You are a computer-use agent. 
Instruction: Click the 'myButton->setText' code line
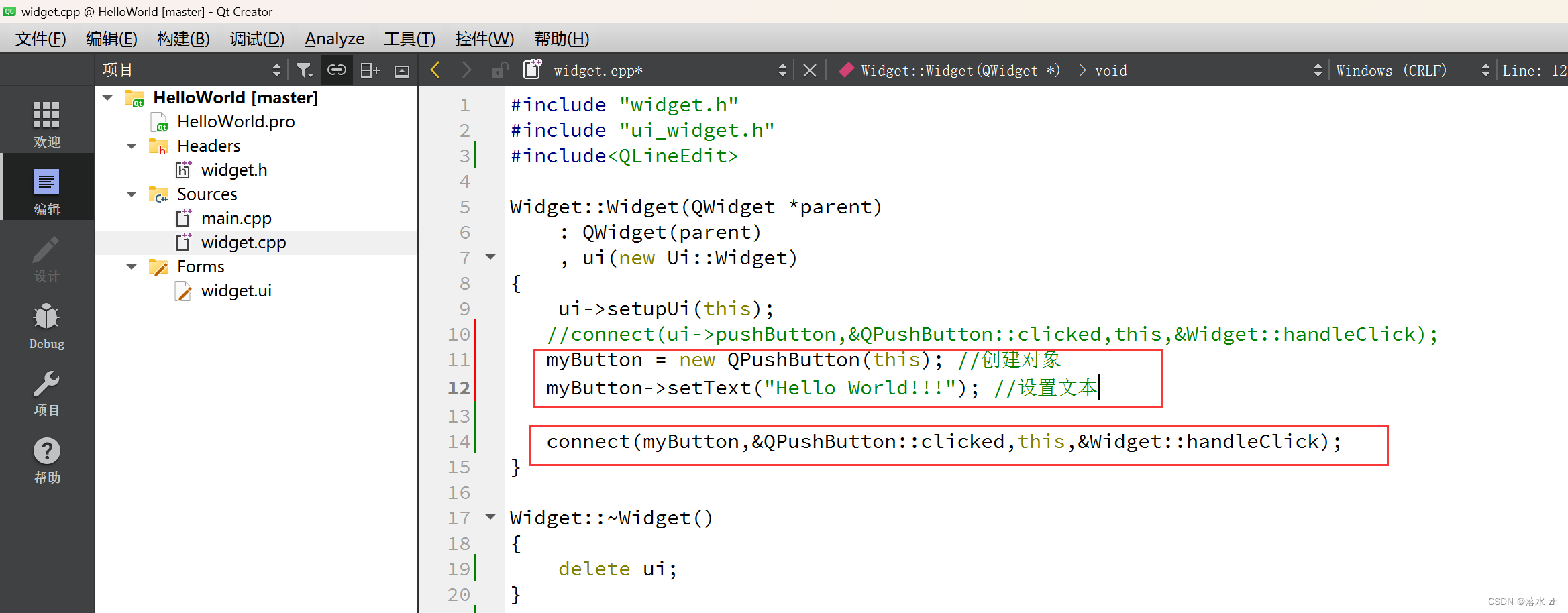(821, 388)
